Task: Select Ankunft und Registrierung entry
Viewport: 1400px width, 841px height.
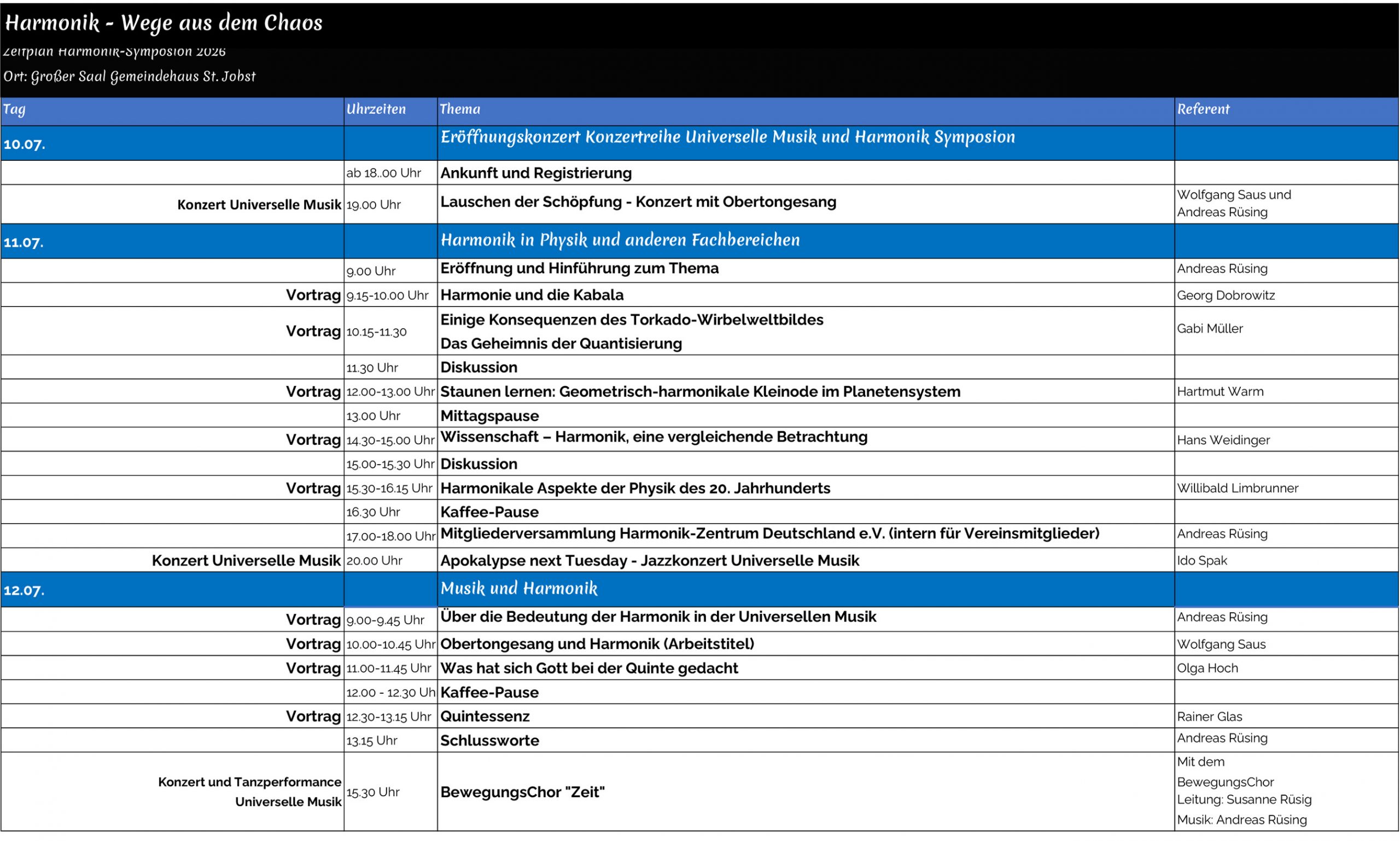Action: click(x=536, y=173)
